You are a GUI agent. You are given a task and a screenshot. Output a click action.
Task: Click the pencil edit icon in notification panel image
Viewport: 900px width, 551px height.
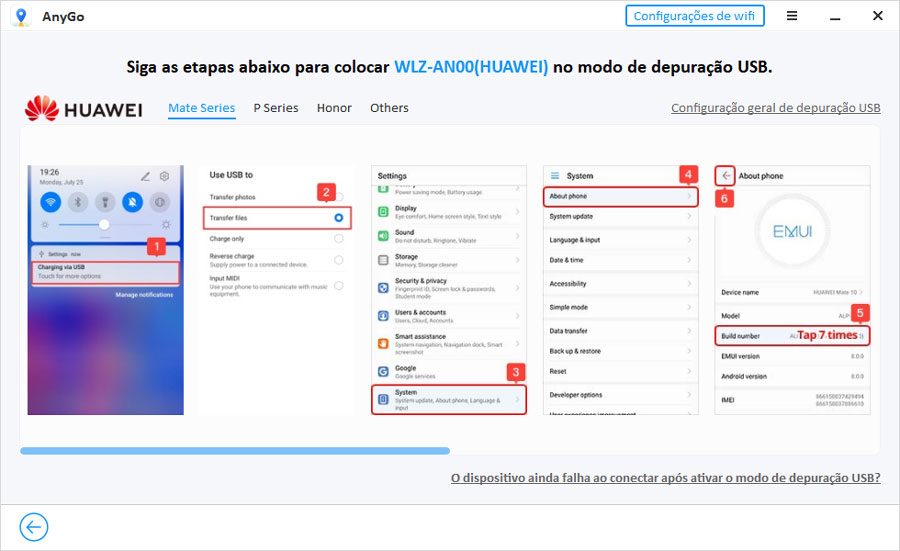click(145, 176)
